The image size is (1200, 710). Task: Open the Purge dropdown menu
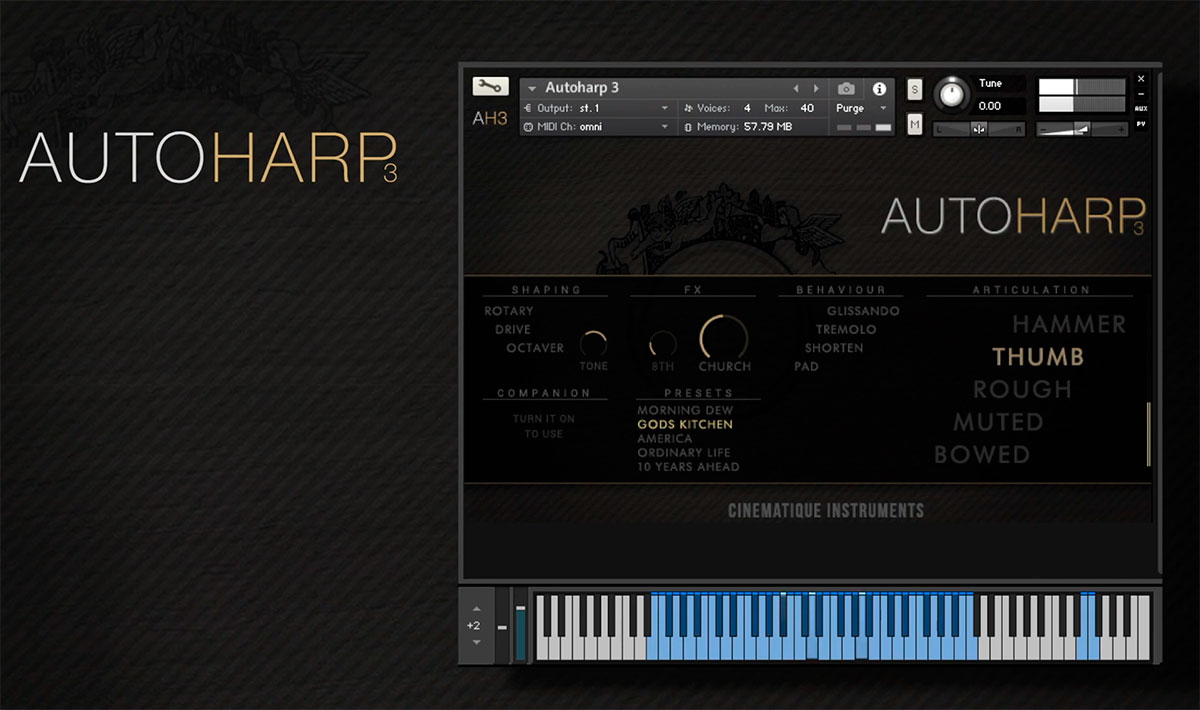862,108
